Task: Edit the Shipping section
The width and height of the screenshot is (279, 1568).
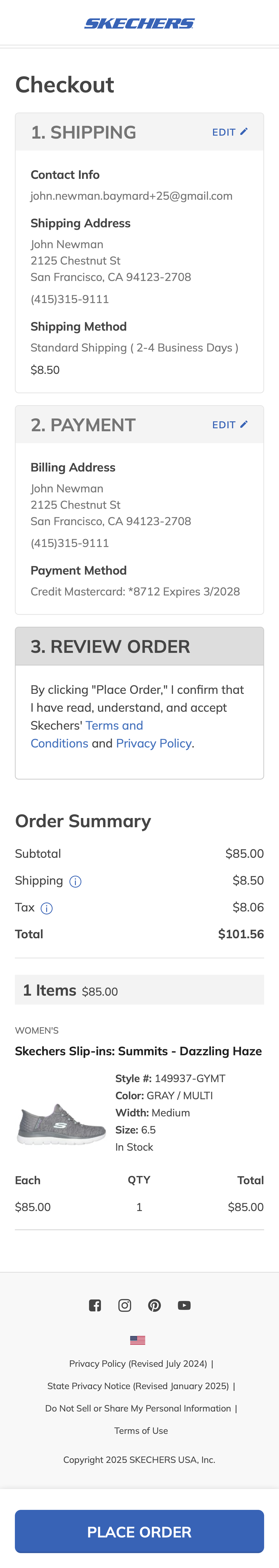Action: (x=229, y=132)
